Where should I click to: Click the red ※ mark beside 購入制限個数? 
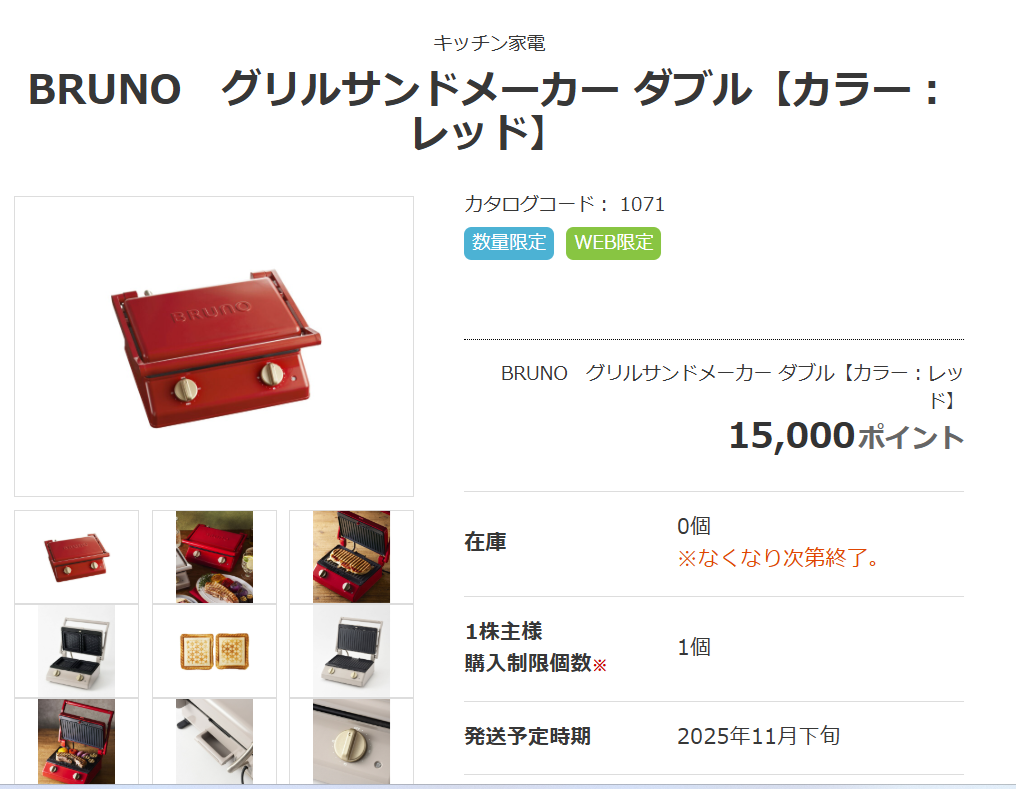pos(599,665)
